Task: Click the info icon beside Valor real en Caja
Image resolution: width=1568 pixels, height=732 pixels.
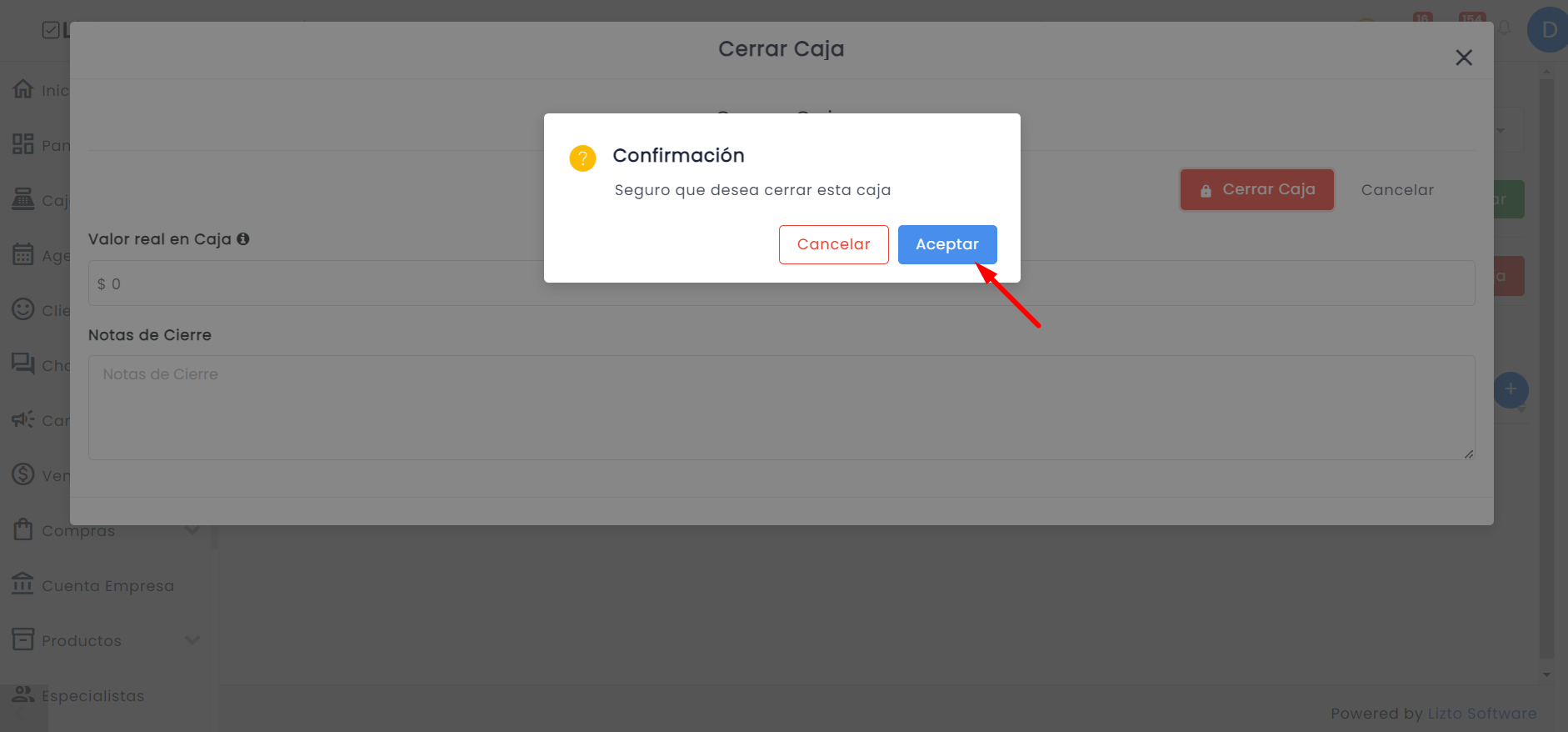Action: click(x=243, y=238)
